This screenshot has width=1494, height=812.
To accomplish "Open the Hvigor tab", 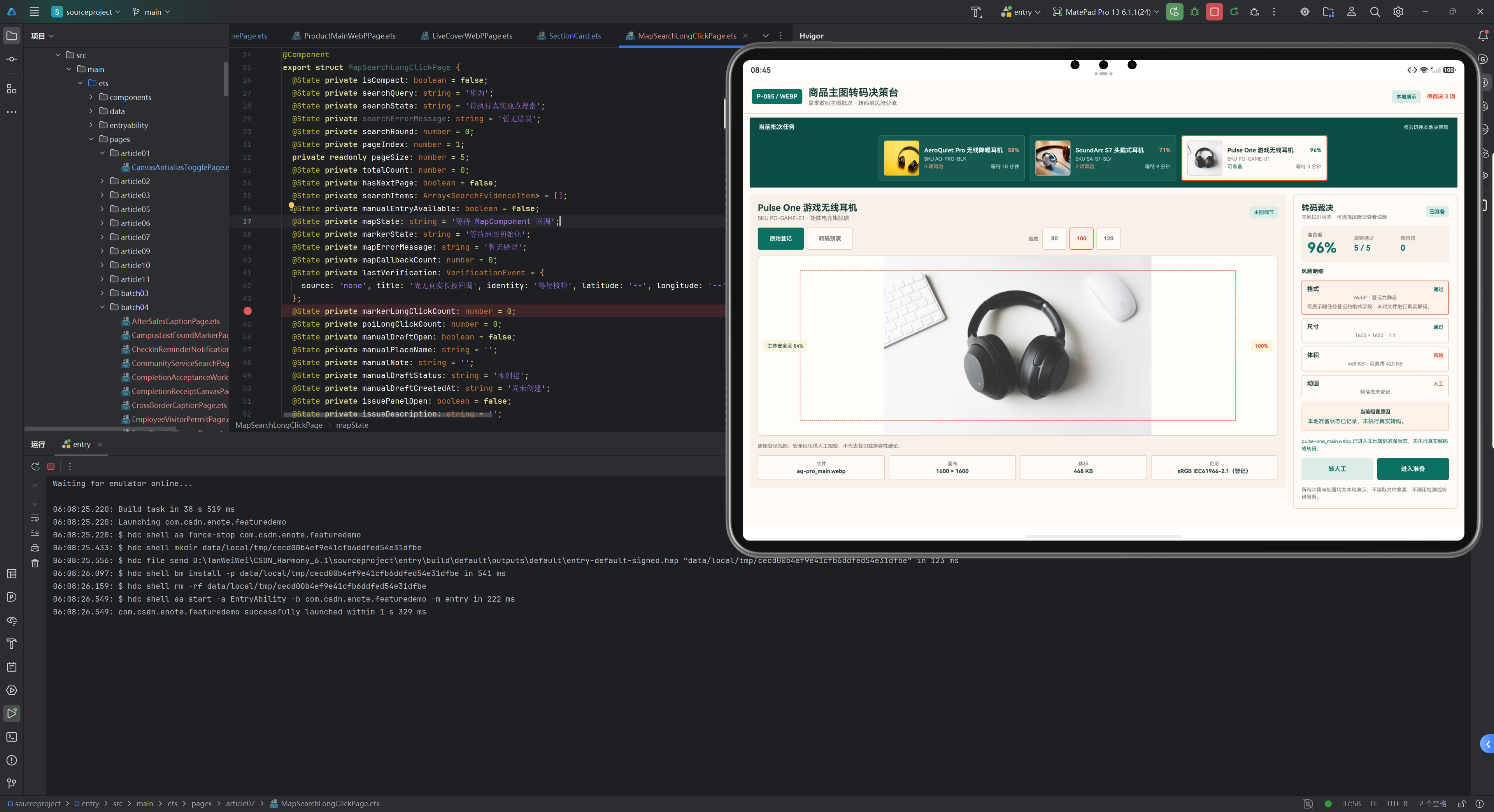I will 811,36.
